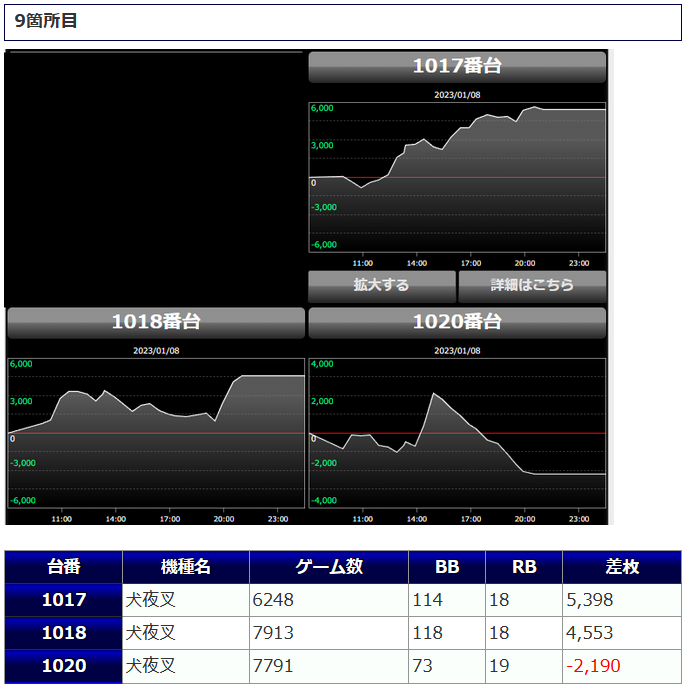Click date 2023/01/08 under 1020番台
Screen dimensions: 686x688
(x=457, y=351)
